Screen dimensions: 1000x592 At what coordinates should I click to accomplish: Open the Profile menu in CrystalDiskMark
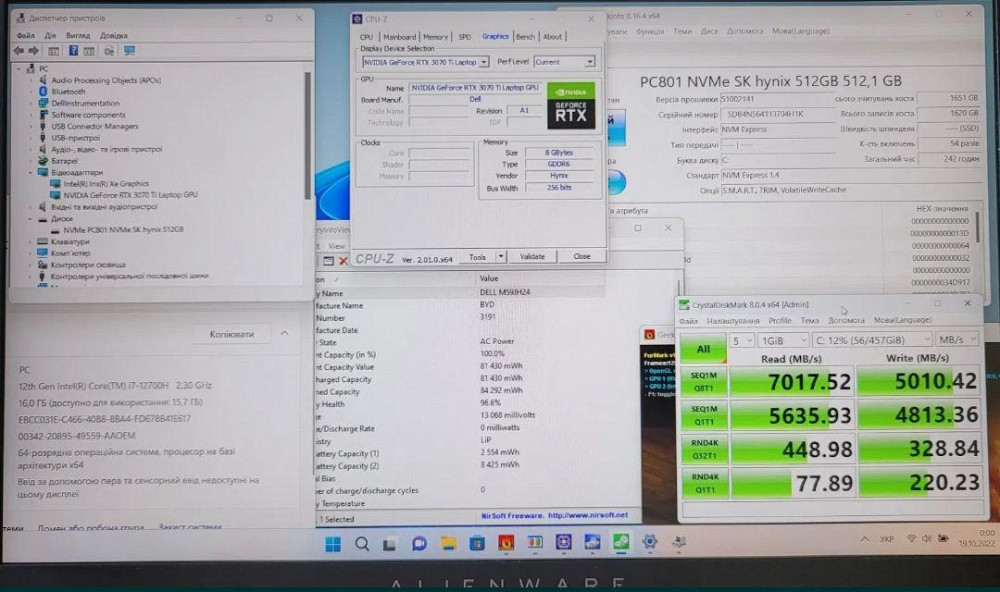[x=781, y=322]
